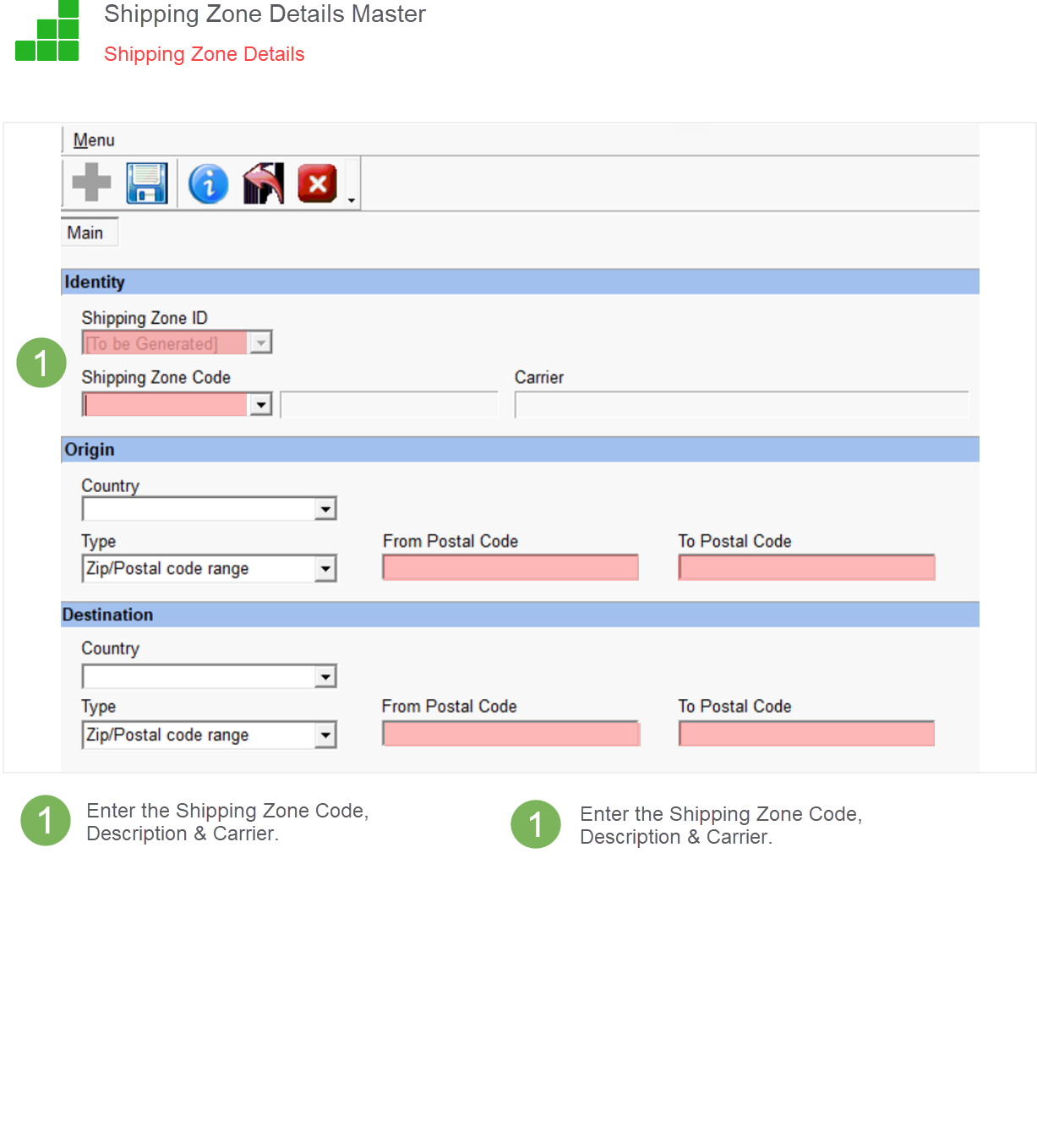Open the Destination Country dropdown
Screen dimensions: 1037x1148
(x=325, y=676)
